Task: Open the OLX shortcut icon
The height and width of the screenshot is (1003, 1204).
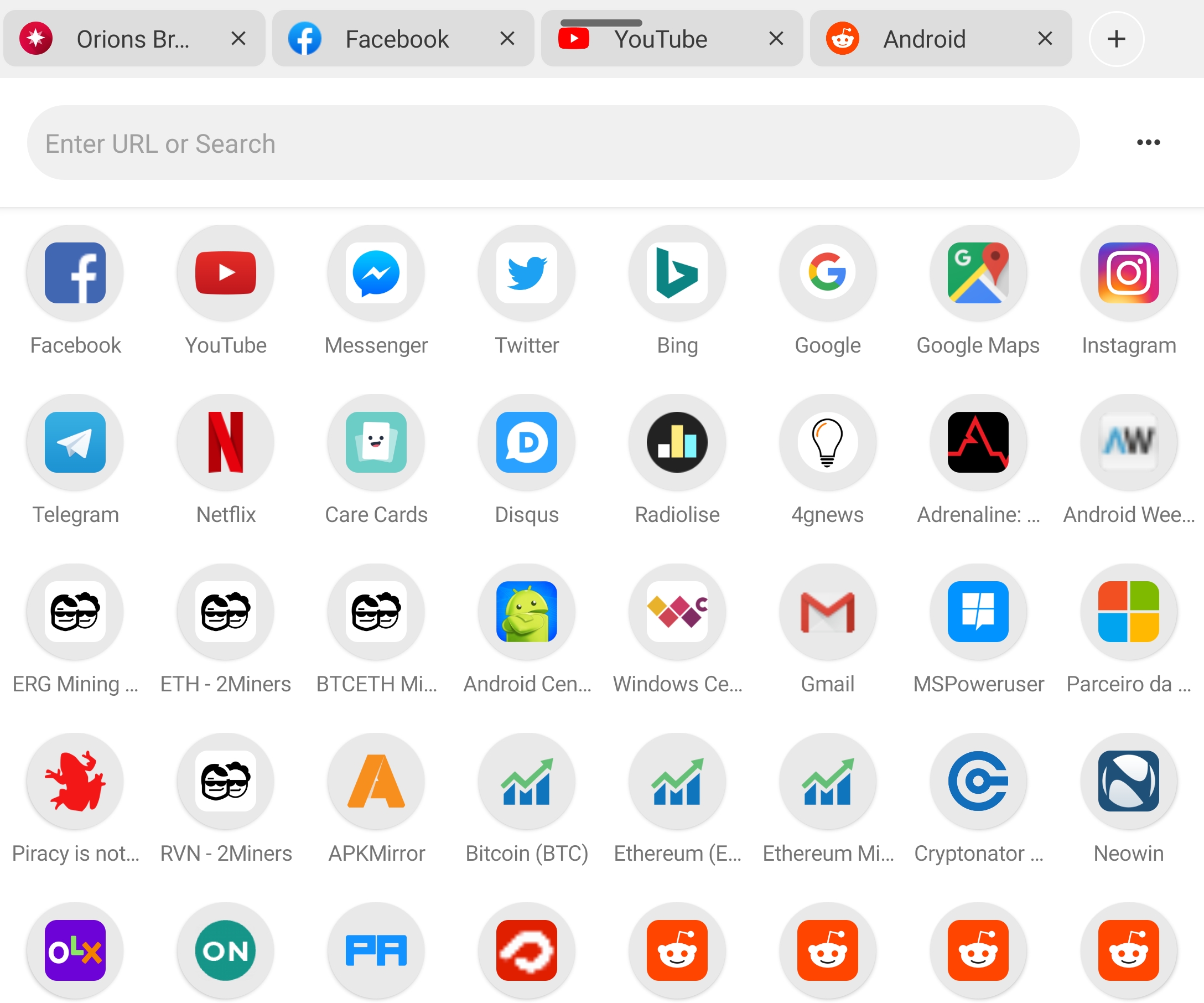Action: [x=75, y=951]
